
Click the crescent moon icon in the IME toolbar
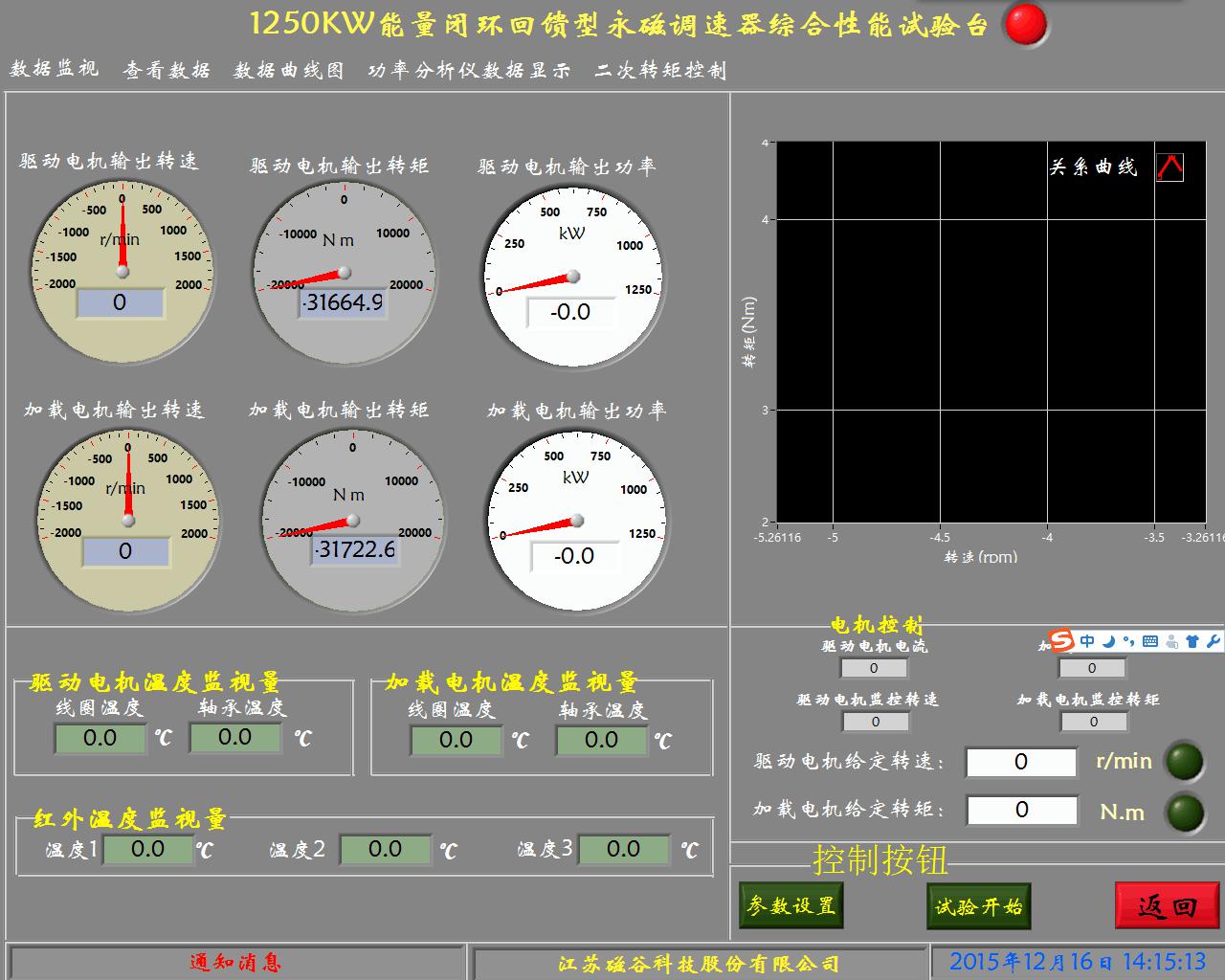point(1108,641)
